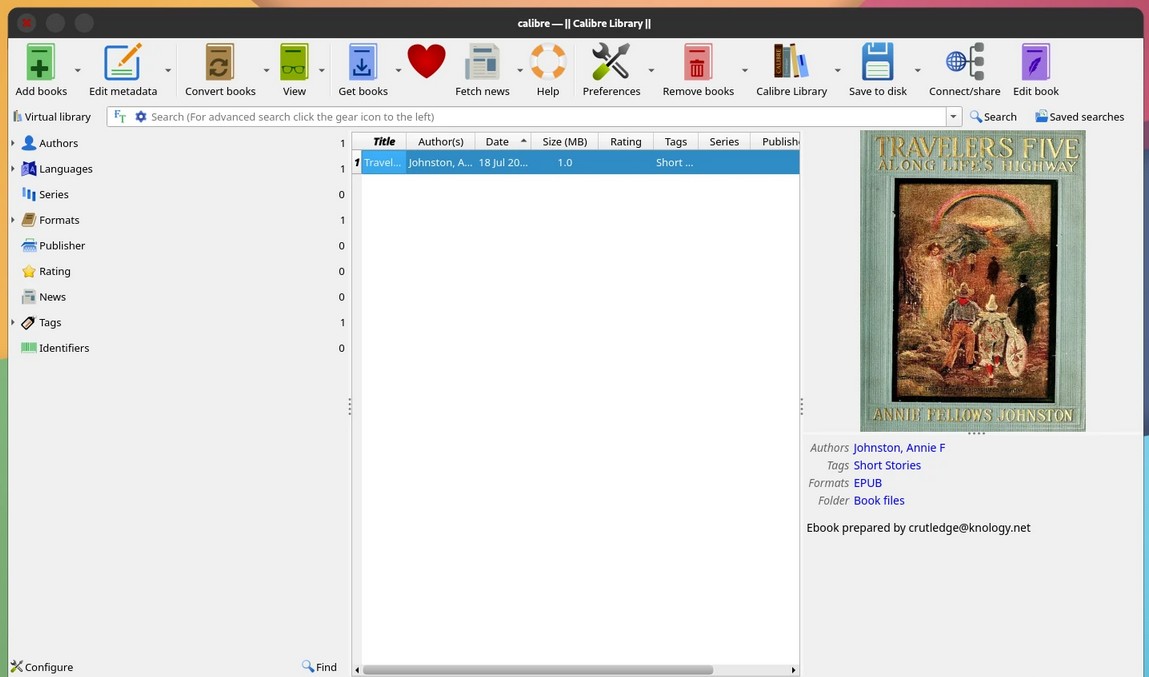
Task: Expand the Formats category in sidebar
Action: (x=13, y=220)
